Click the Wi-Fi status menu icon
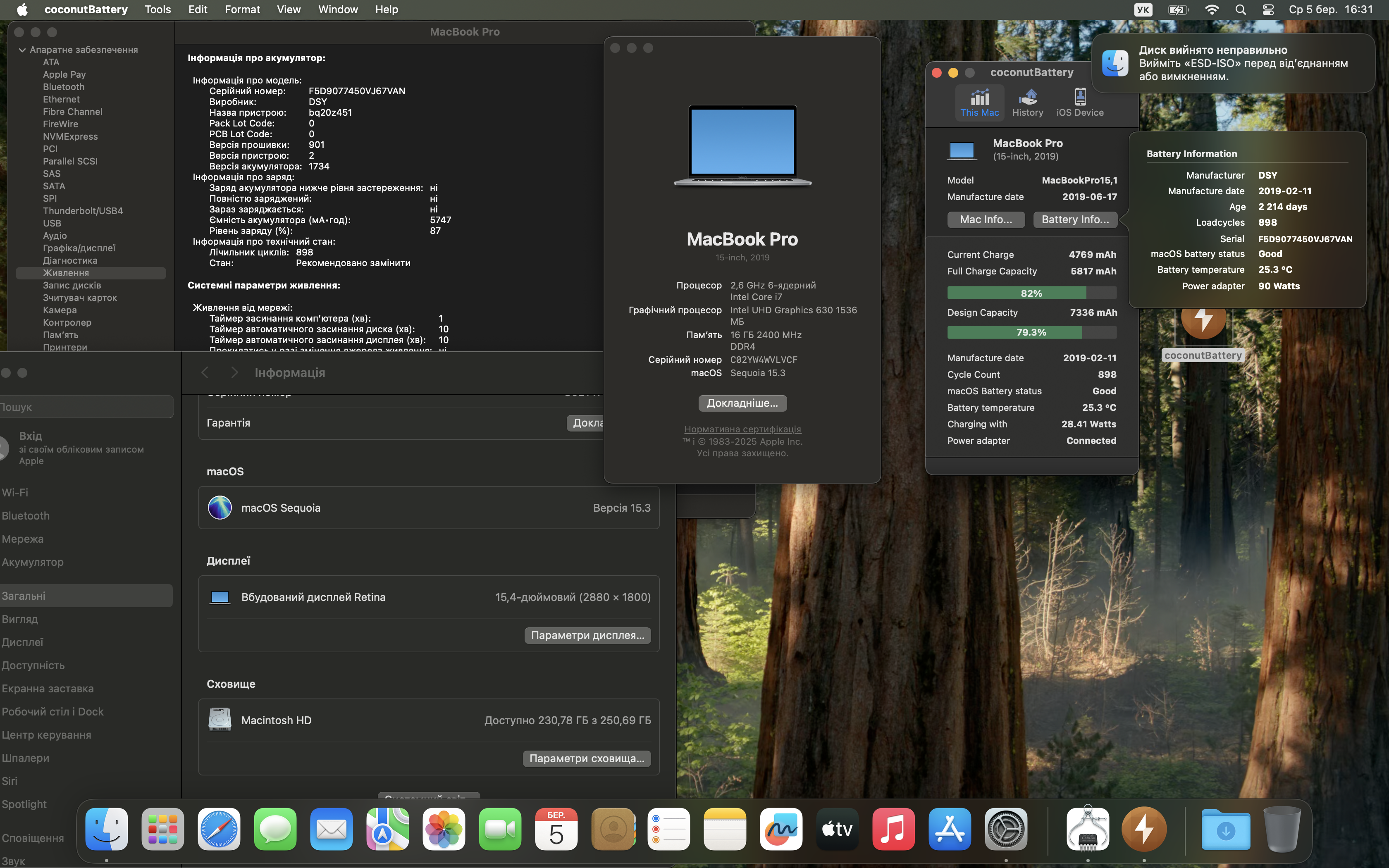This screenshot has width=1389, height=868. (x=1212, y=10)
